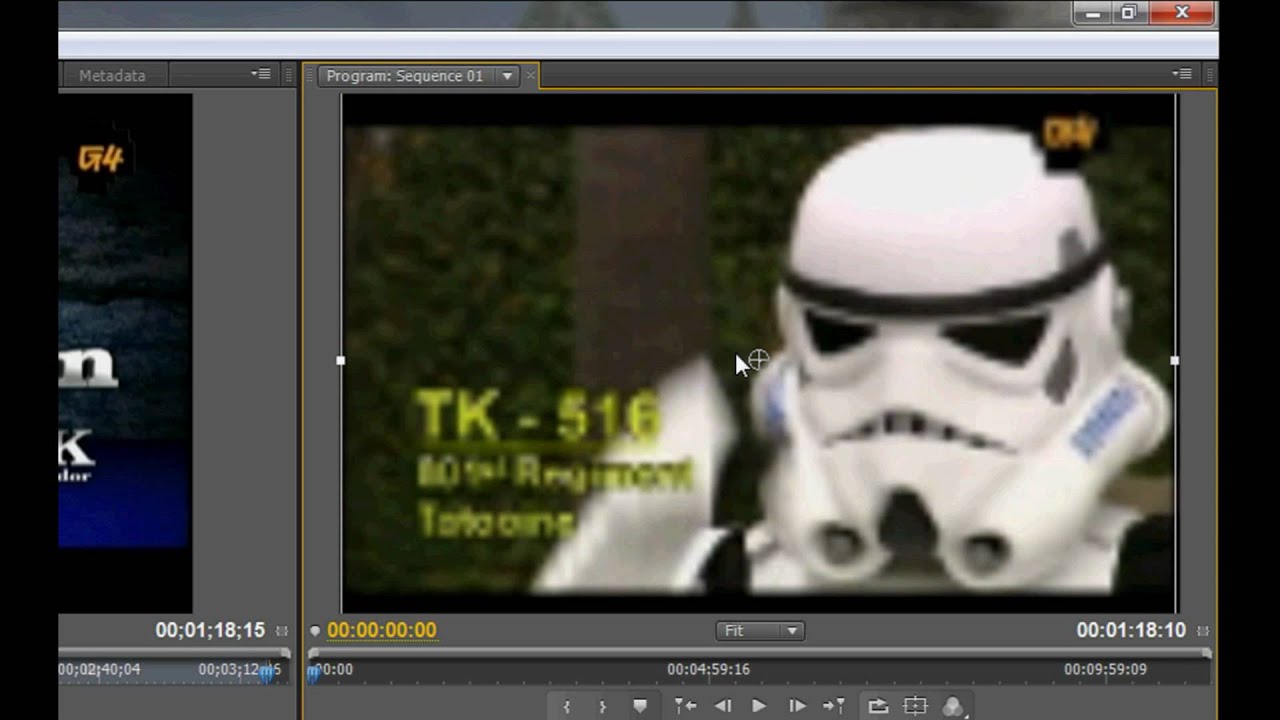Image resolution: width=1280 pixels, height=720 pixels.
Task: Open the Output display mode icon
Action: tap(954, 706)
